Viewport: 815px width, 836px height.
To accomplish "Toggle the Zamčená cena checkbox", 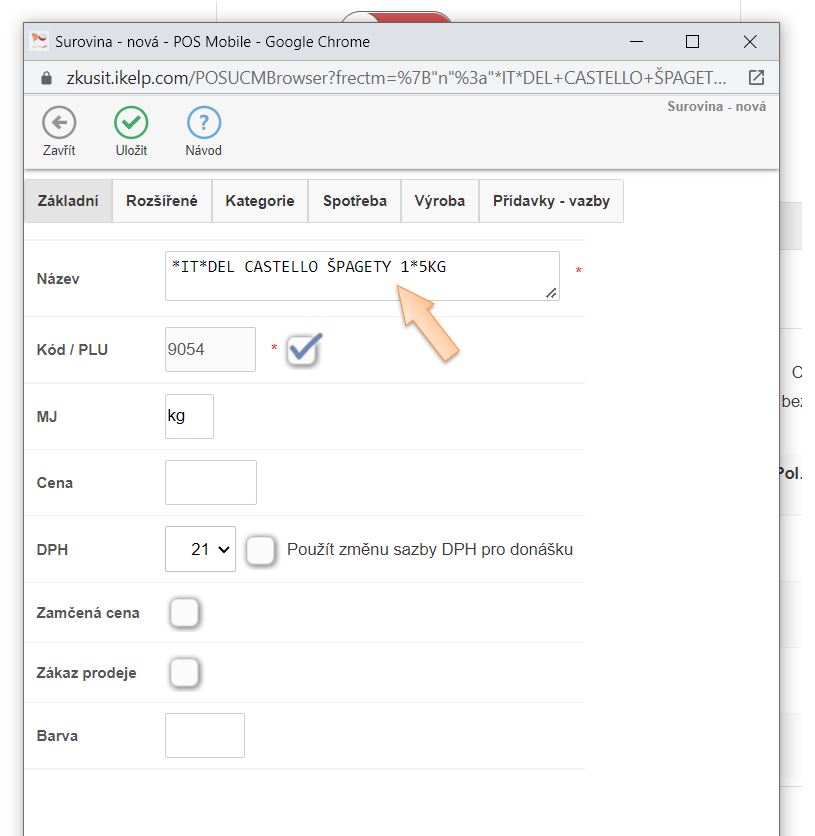I will pos(184,612).
